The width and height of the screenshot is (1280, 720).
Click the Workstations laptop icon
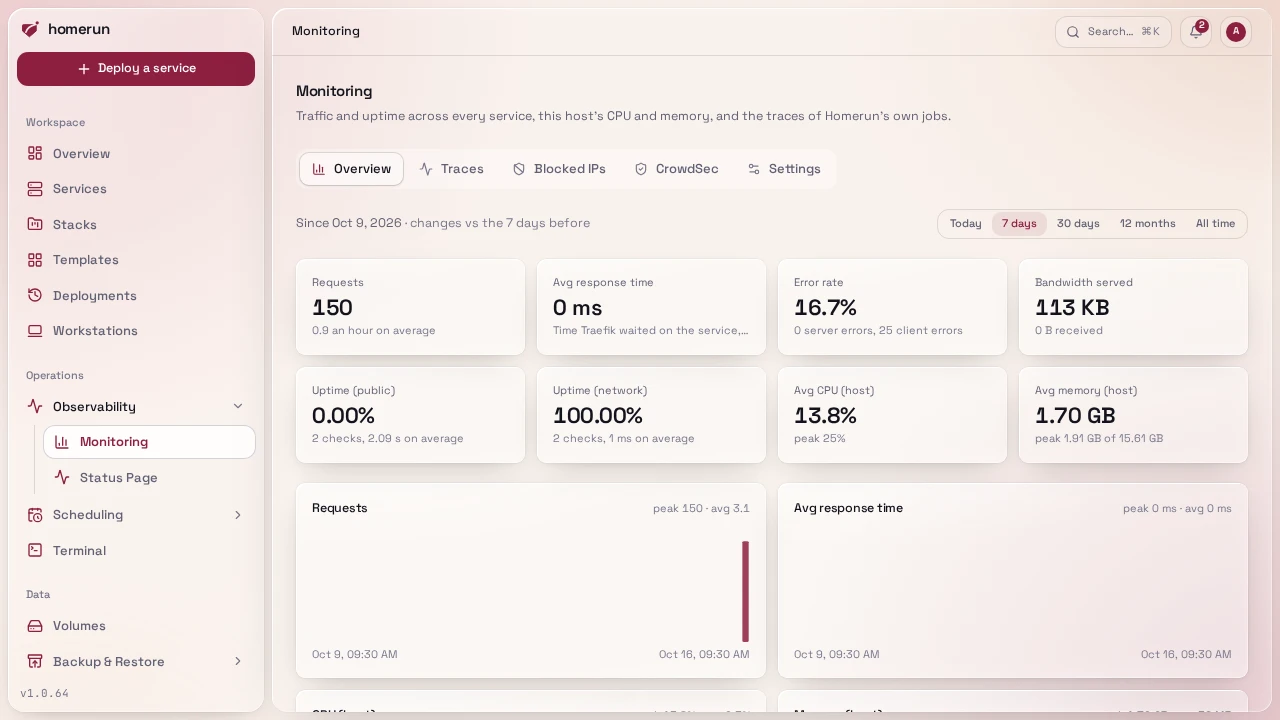pyautogui.click(x=35, y=331)
